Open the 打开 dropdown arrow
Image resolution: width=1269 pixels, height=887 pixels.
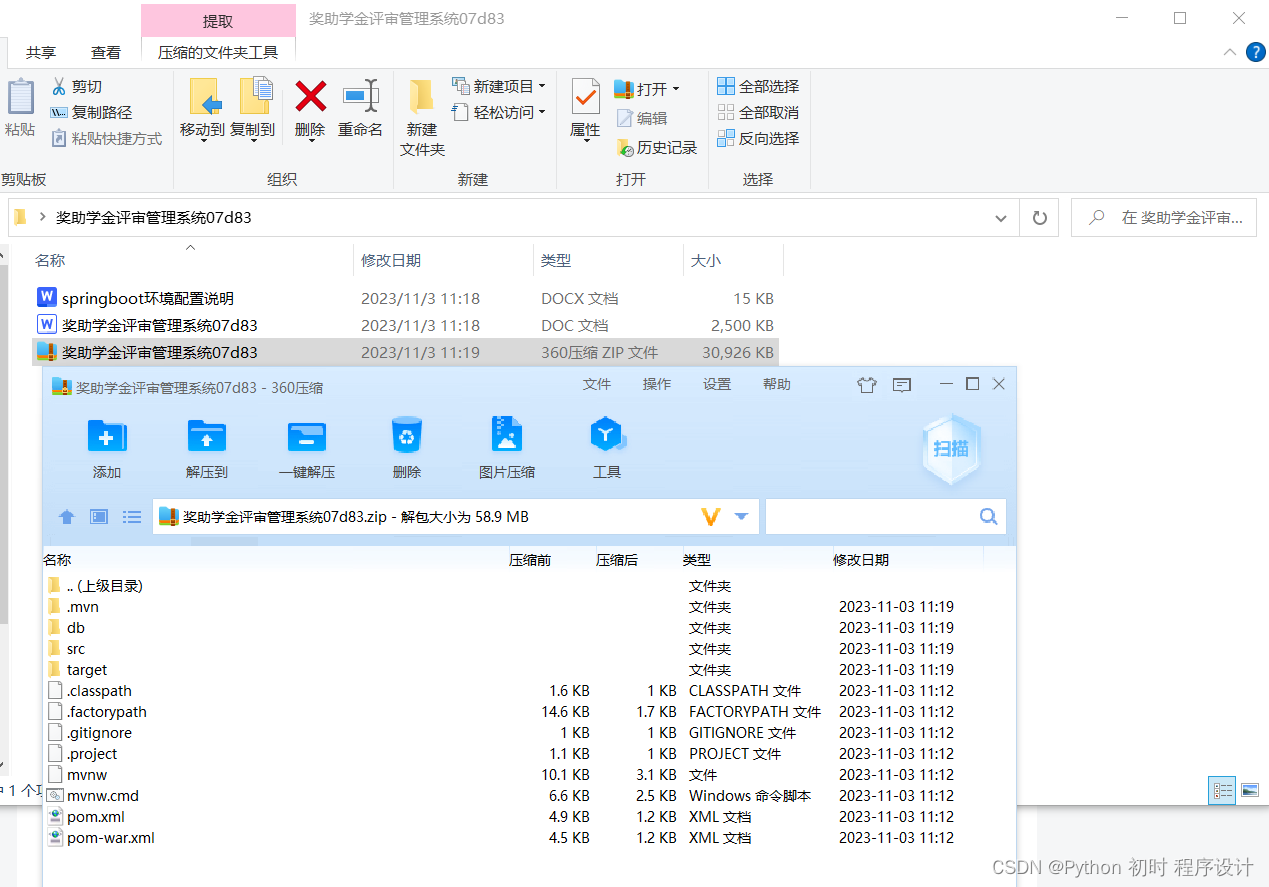coord(675,89)
